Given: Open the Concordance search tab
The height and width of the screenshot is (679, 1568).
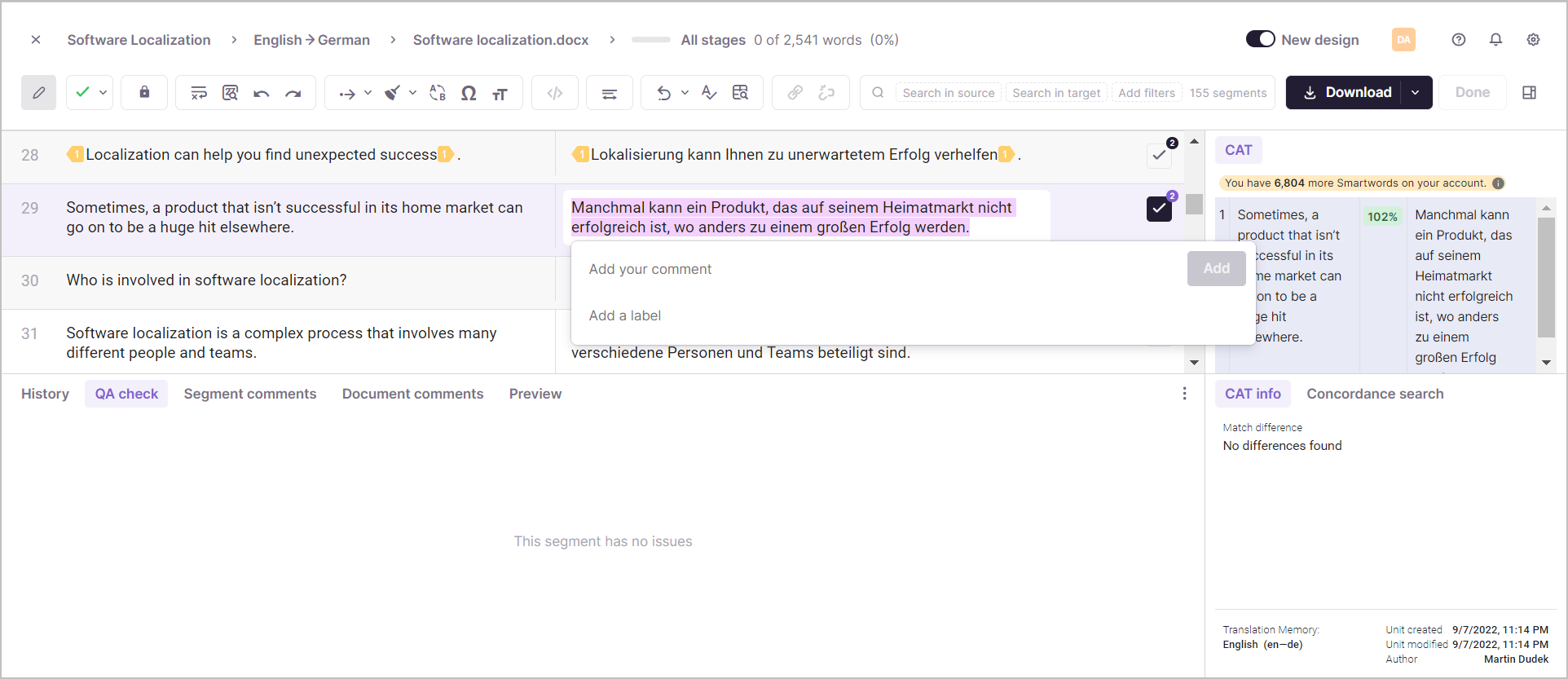Looking at the screenshot, I should [x=1375, y=394].
